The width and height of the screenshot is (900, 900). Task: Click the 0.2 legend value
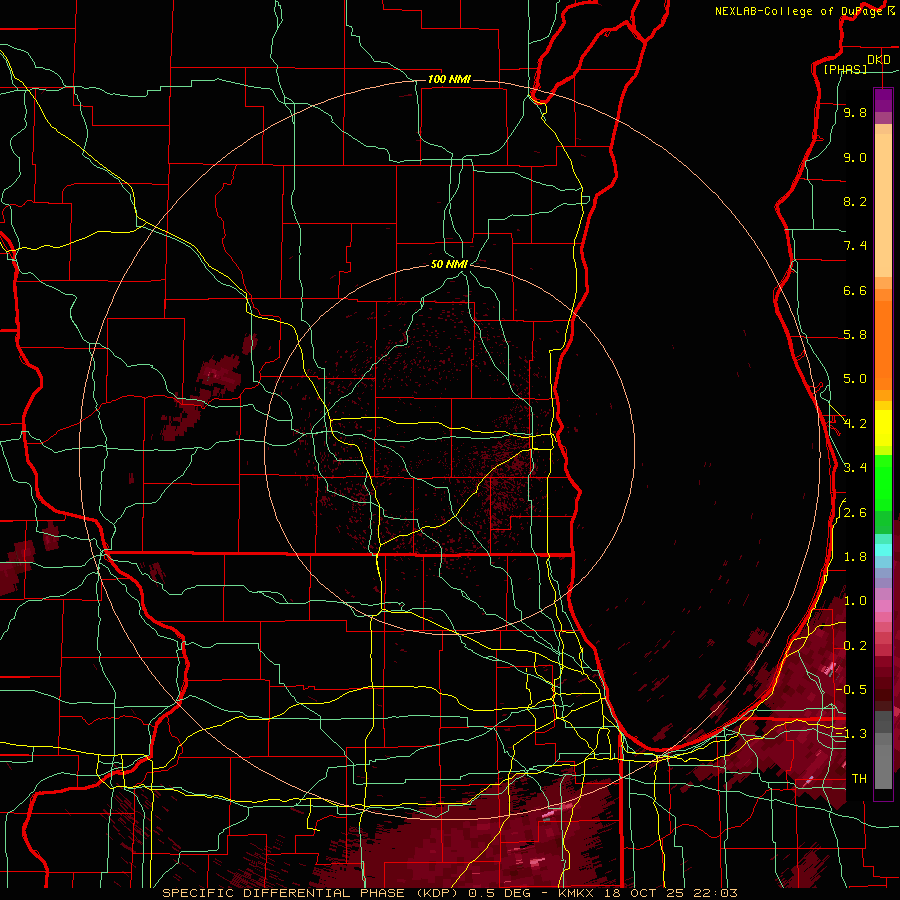point(855,646)
